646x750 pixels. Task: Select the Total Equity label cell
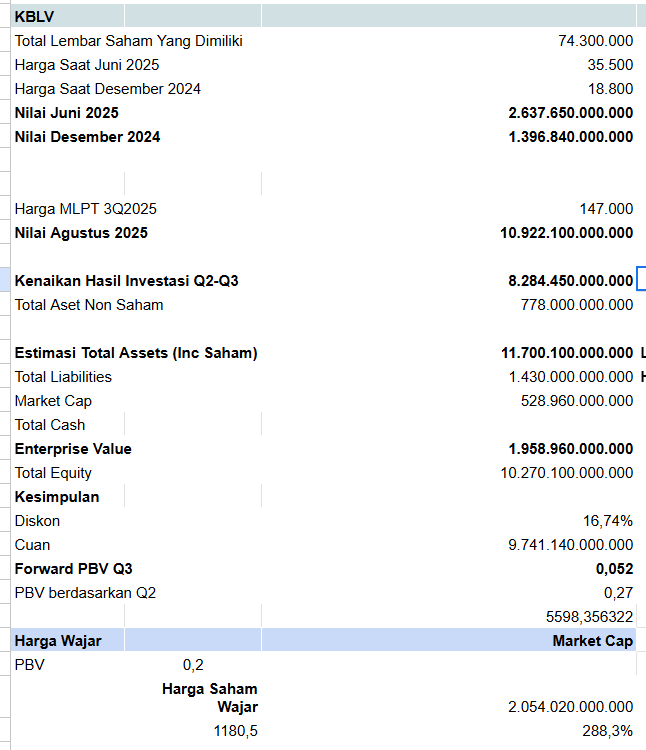pos(53,473)
